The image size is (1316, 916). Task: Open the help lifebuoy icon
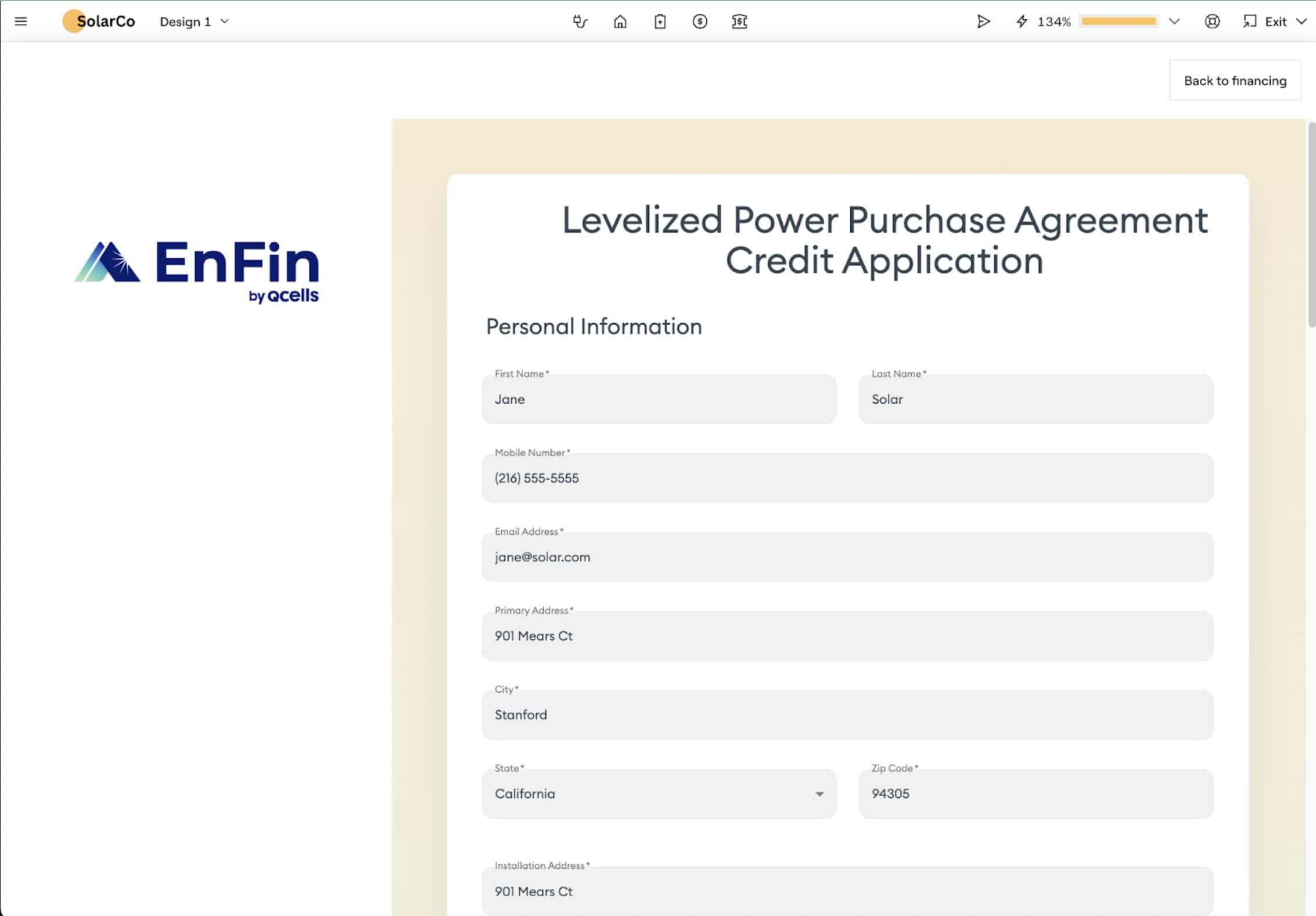1211,21
